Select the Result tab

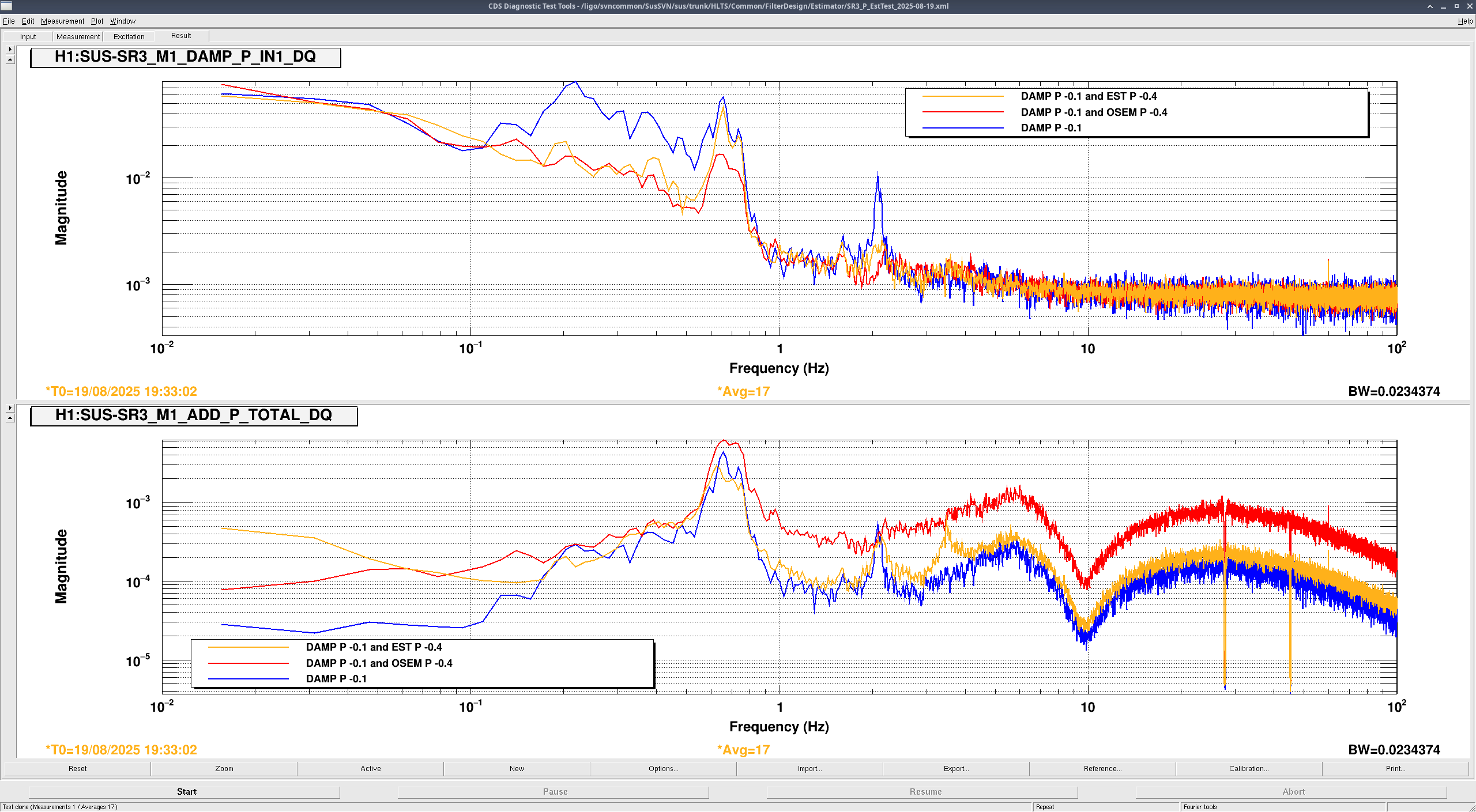click(x=181, y=36)
